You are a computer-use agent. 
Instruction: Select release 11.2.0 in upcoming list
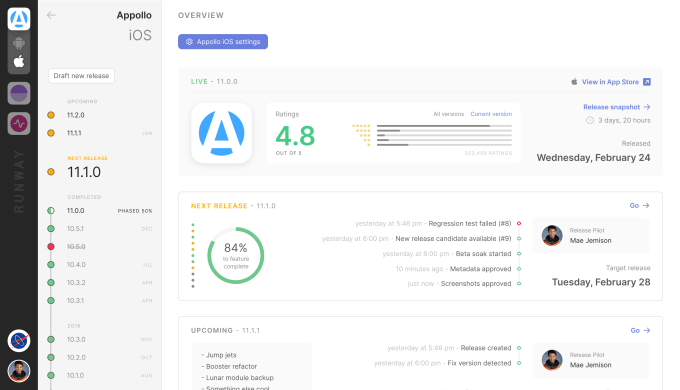75,115
